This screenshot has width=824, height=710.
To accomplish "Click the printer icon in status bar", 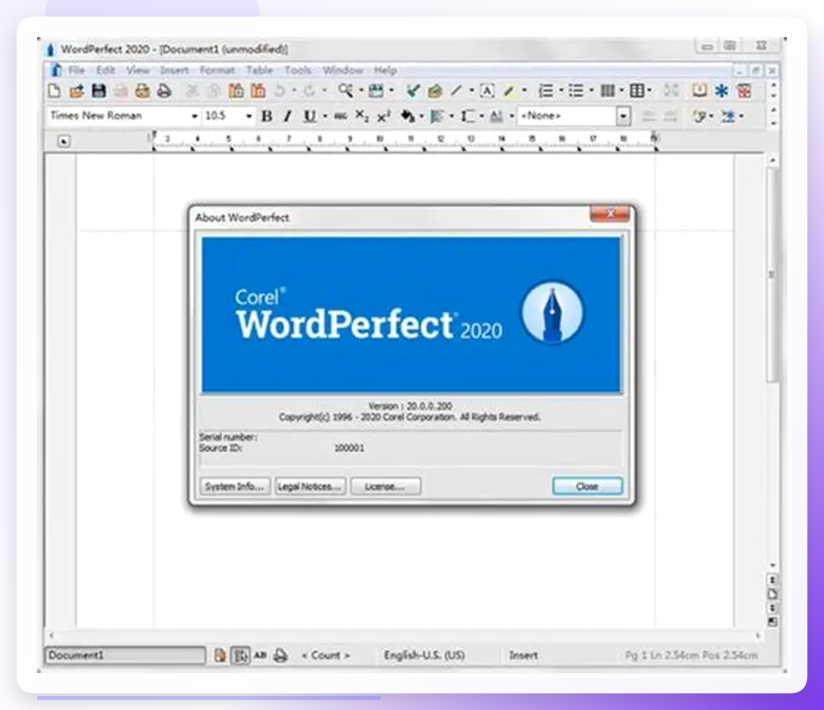I will (x=281, y=655).
